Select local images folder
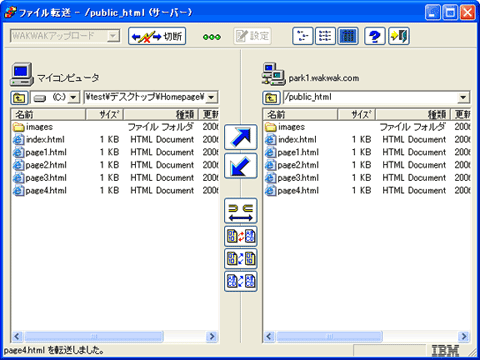Screen dimensions: 480x360 [x=33, y=127]
